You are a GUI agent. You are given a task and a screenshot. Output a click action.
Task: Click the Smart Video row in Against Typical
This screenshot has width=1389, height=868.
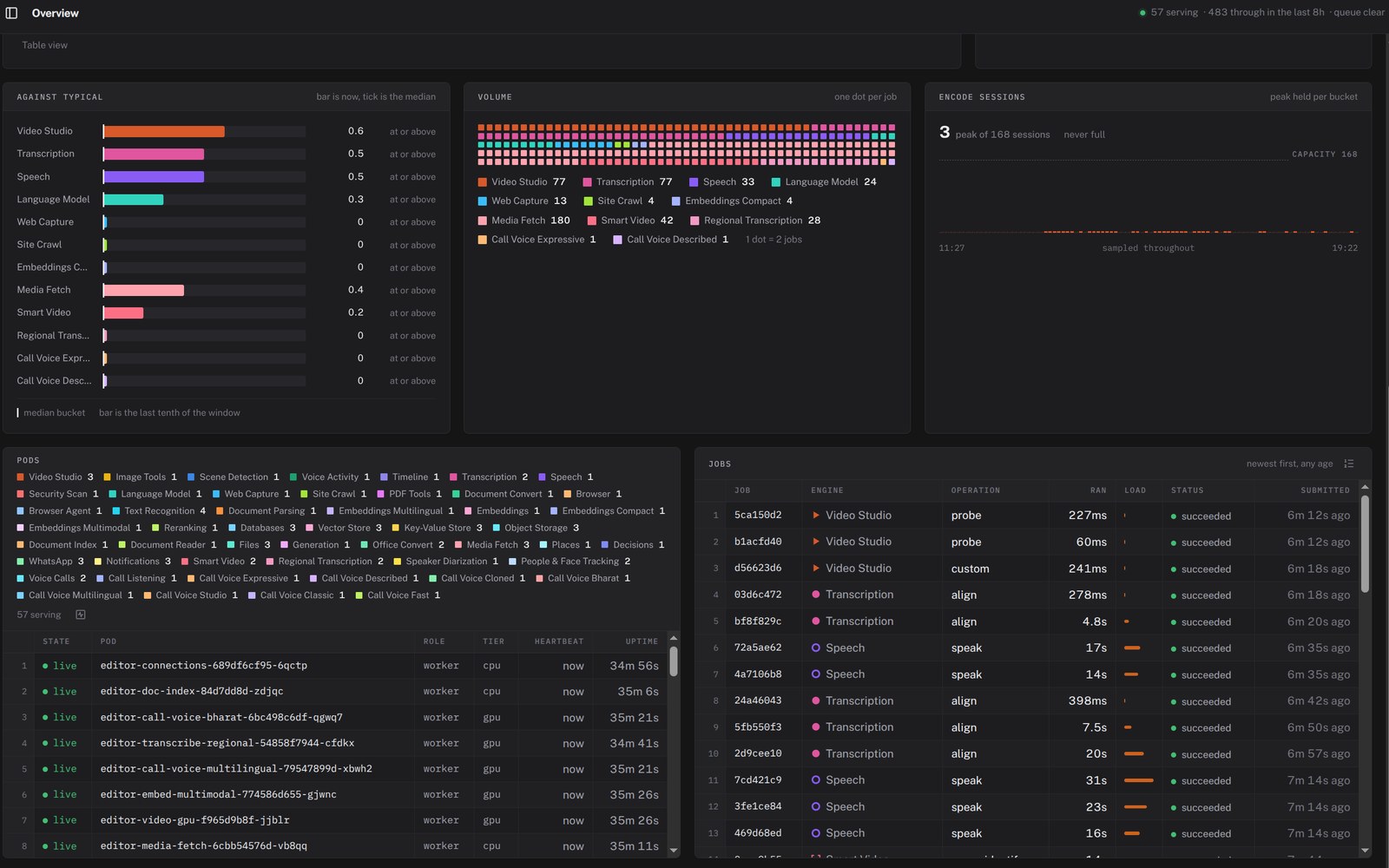point(226,312)
